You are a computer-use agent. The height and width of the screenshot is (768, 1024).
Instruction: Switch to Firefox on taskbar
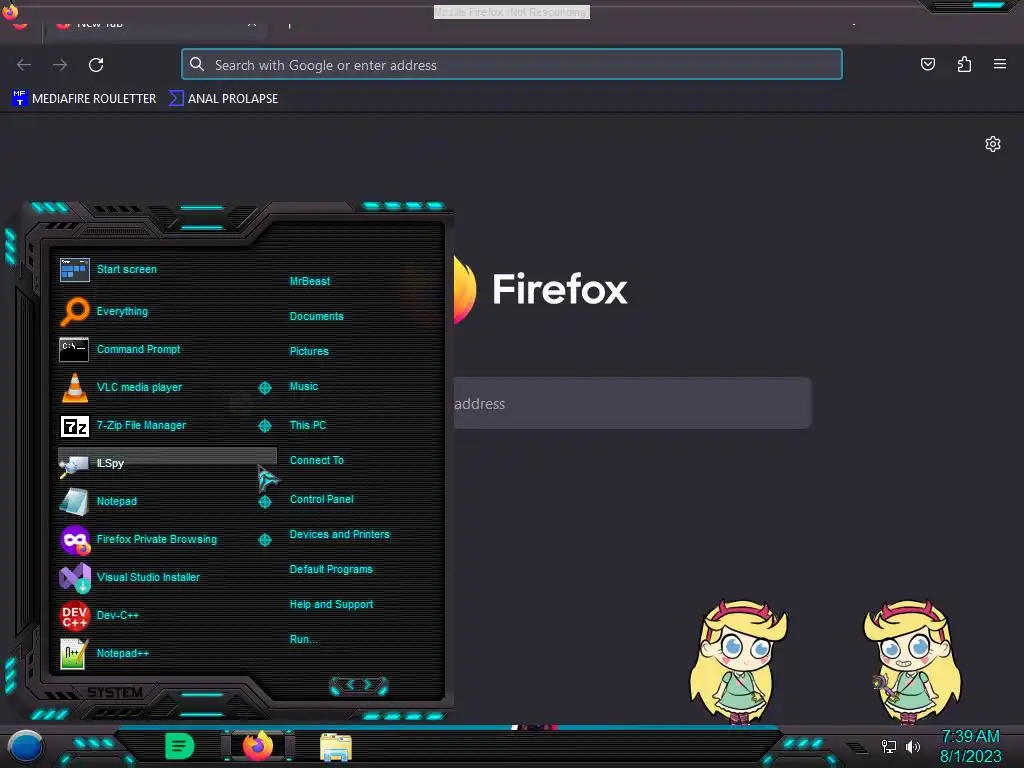[257, 746]
